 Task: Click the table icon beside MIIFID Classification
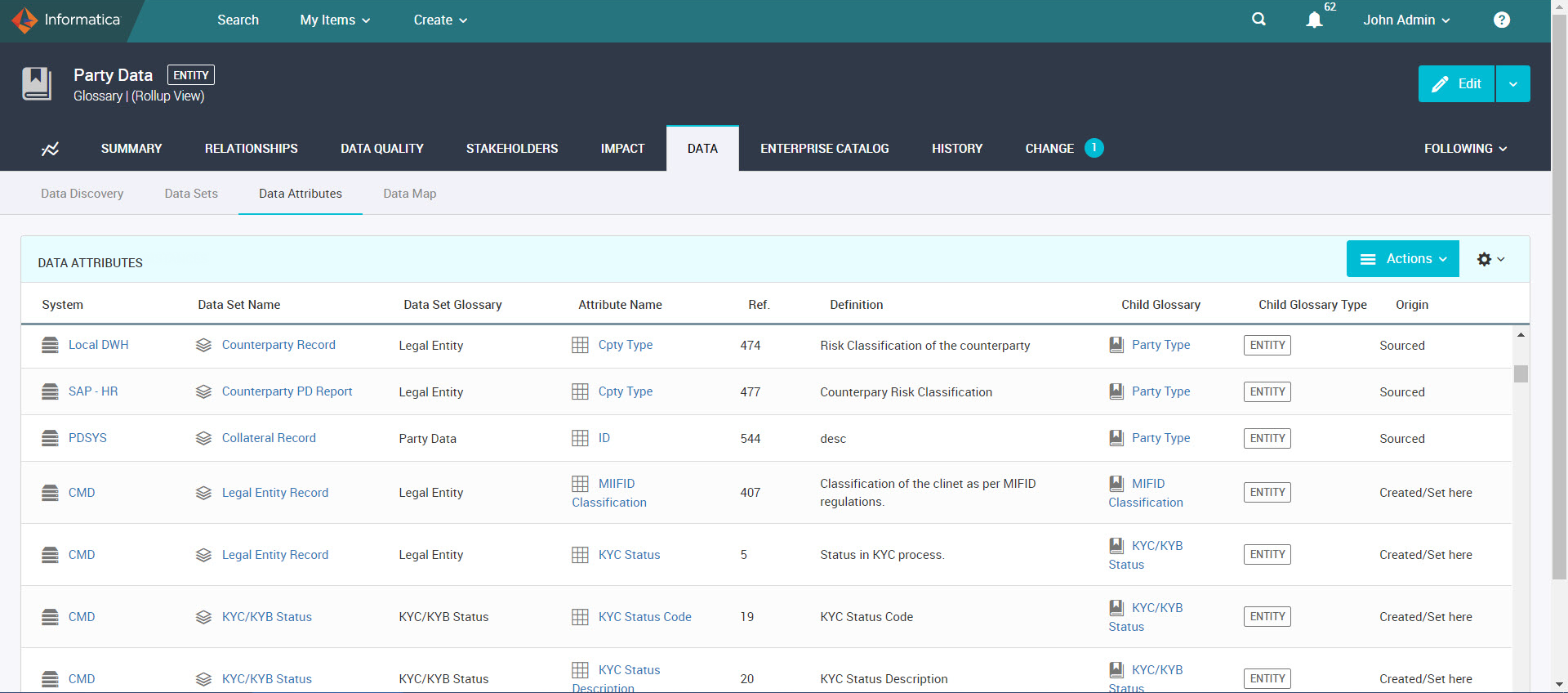pos(580,484)
